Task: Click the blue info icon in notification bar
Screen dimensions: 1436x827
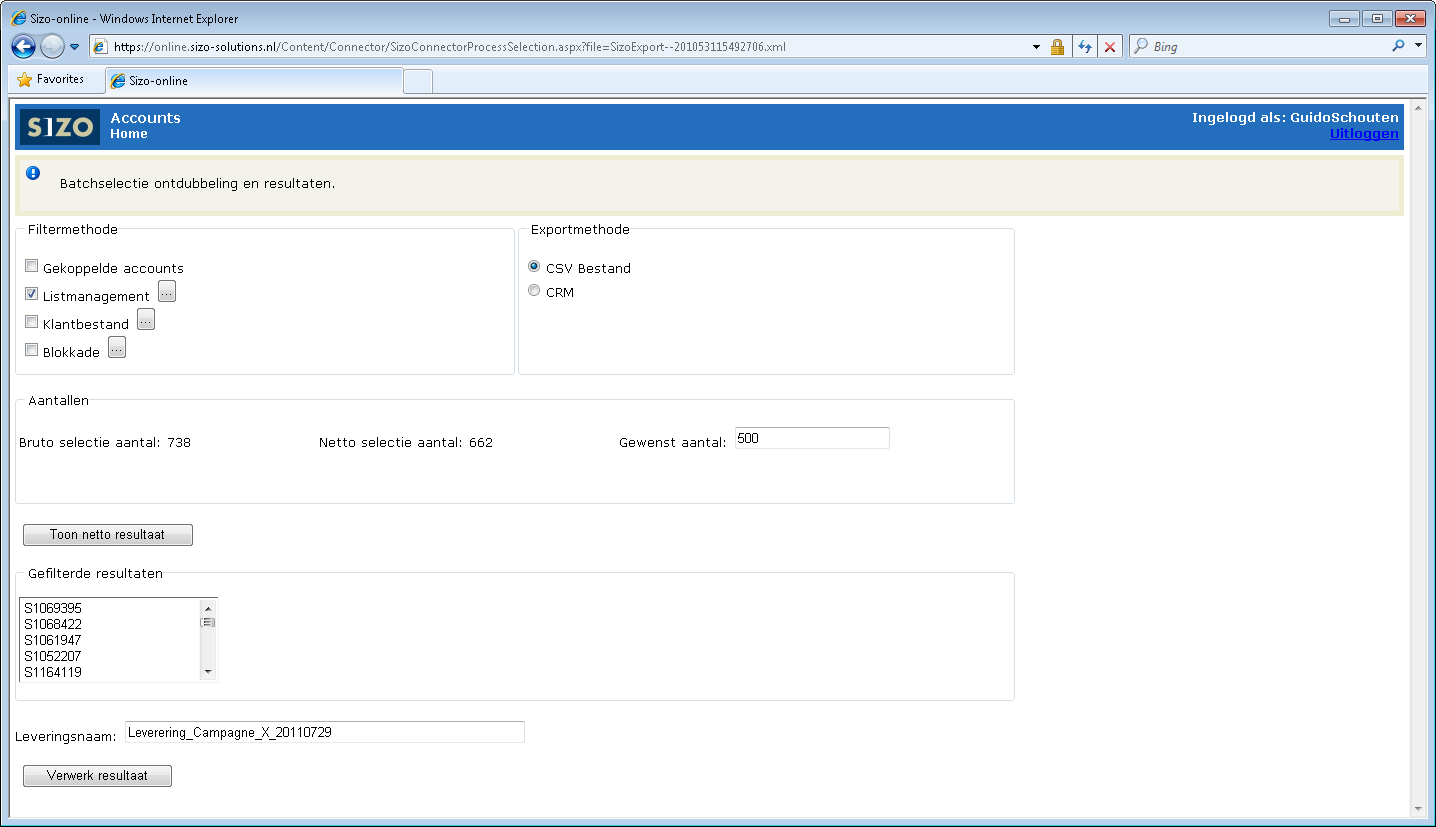Action: [33, 173]
